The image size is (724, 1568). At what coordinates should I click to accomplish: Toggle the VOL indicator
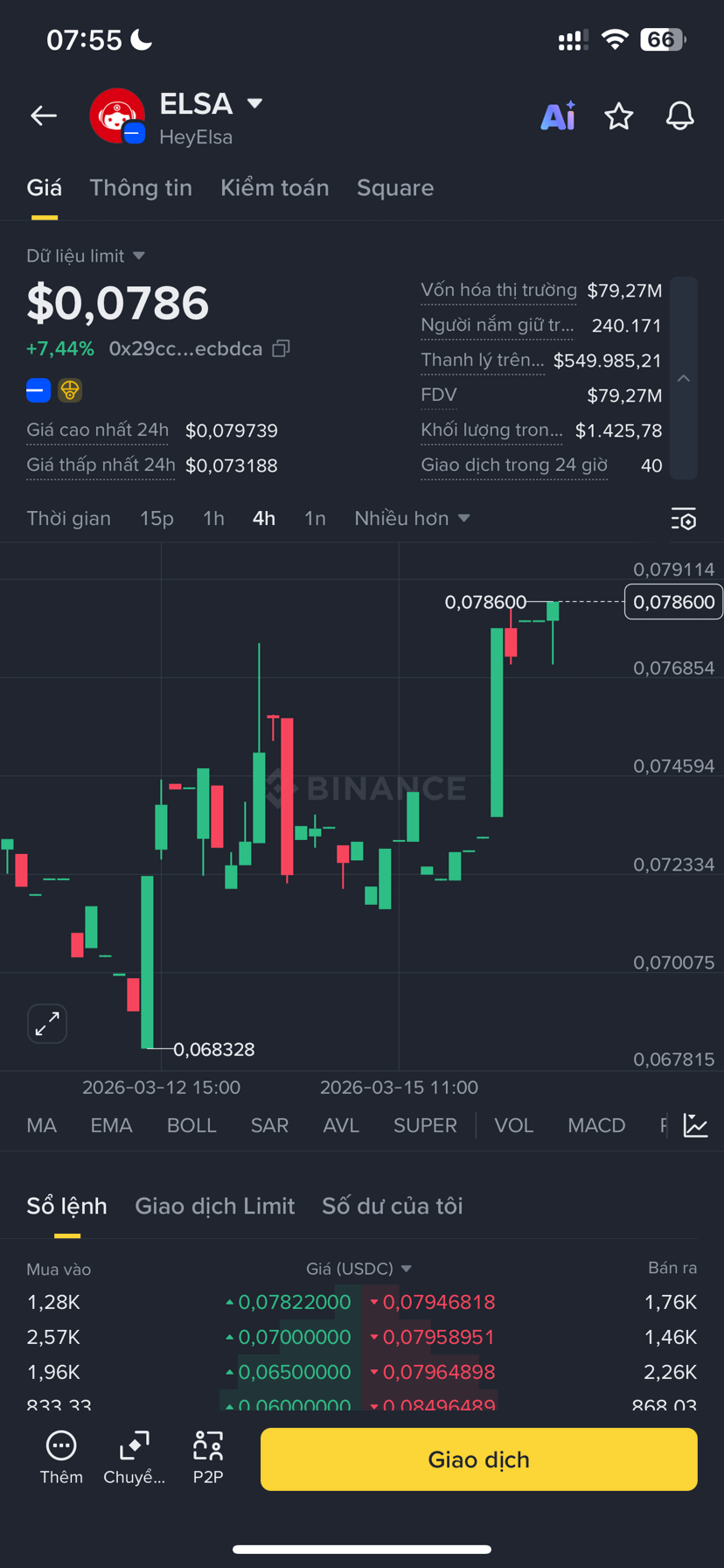[514, 1125]
